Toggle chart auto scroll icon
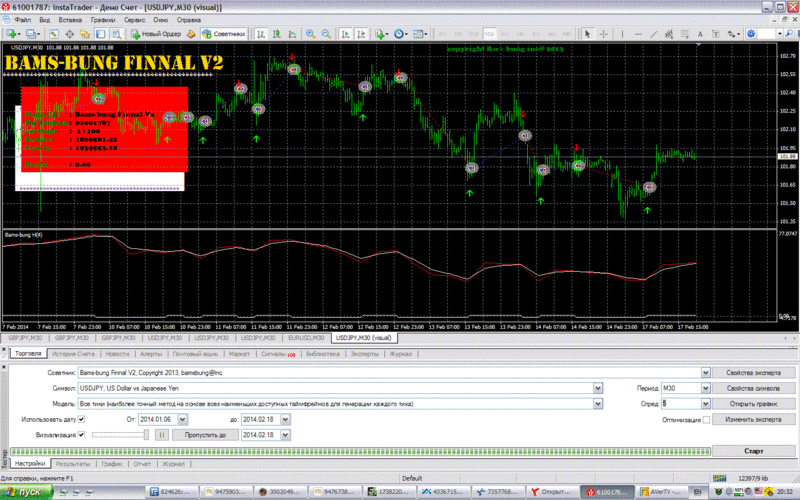 (345, 34)
